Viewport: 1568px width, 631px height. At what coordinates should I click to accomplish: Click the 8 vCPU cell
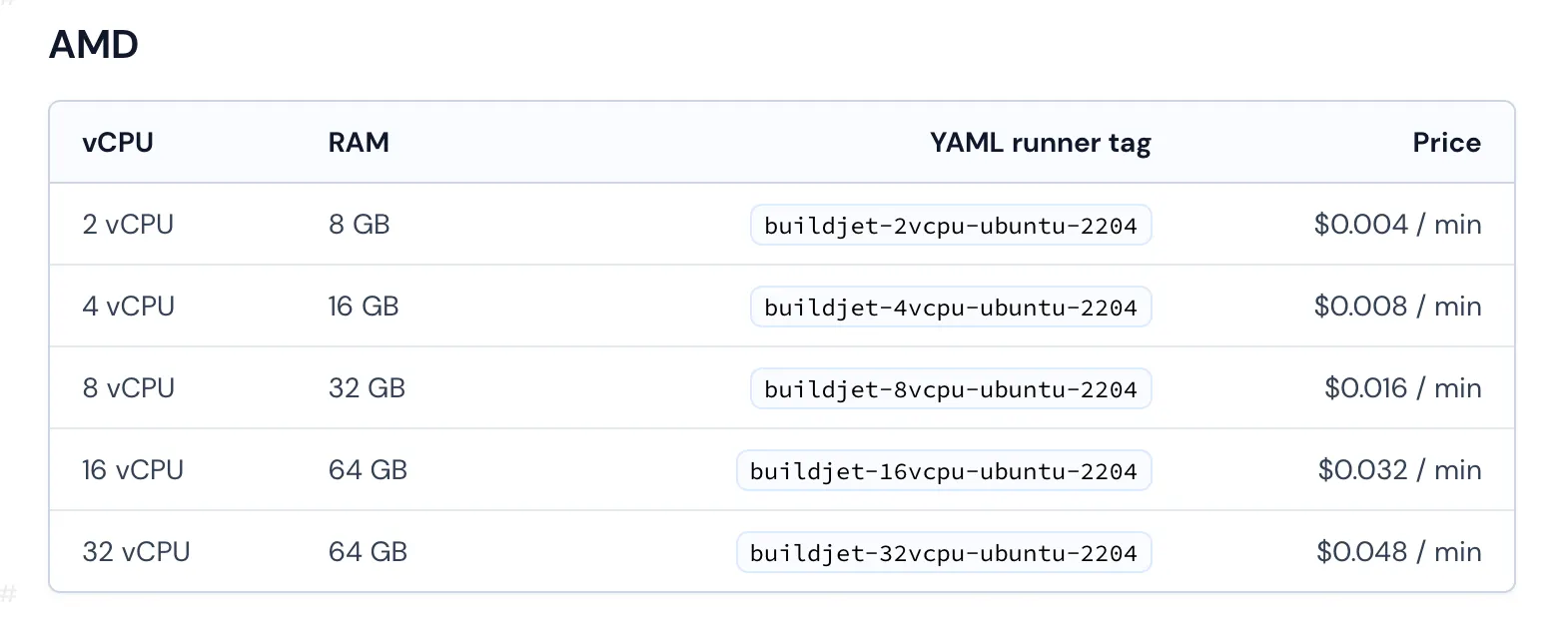[128, 388]
